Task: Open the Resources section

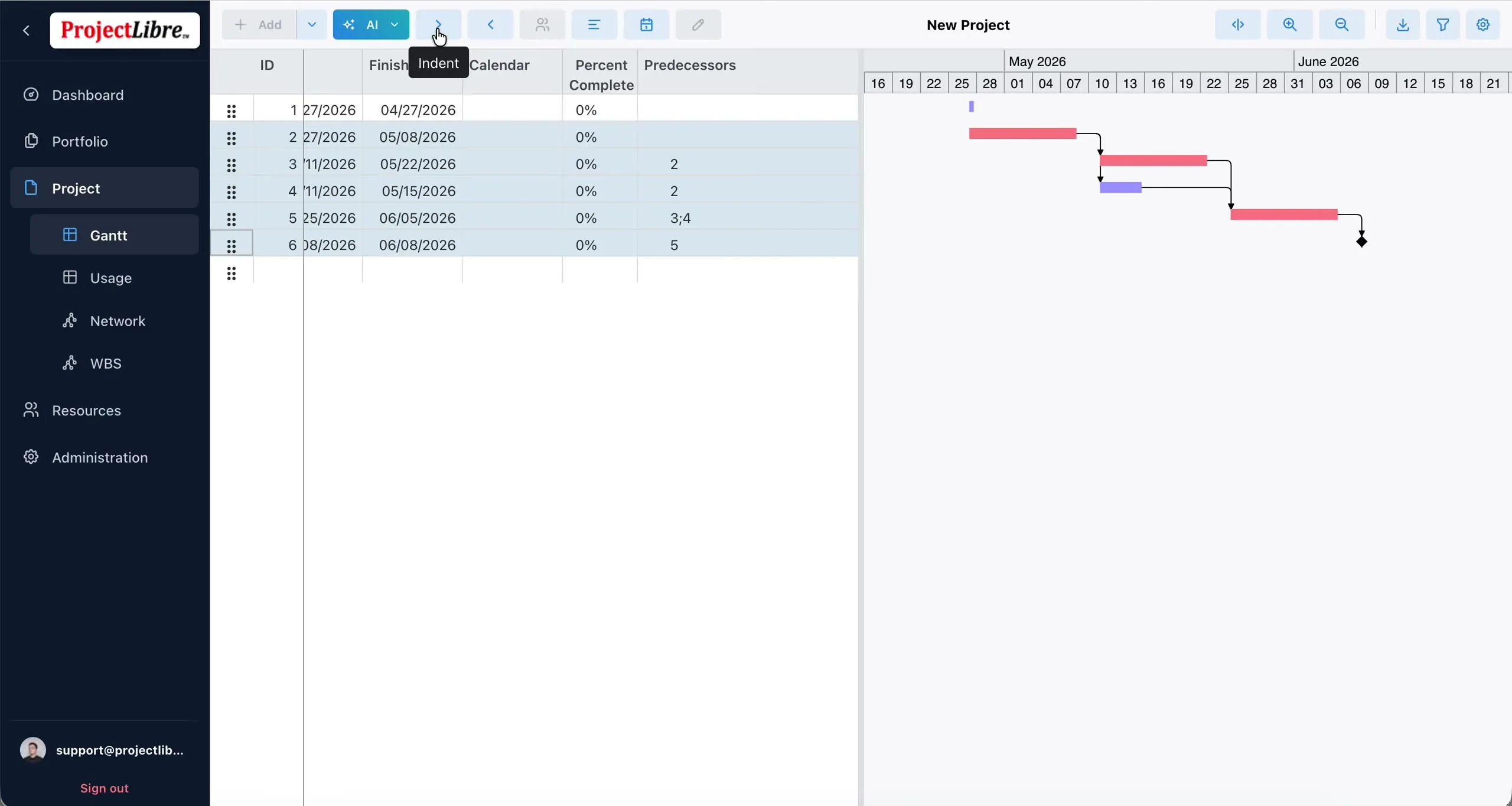Action: pos(105,411)
